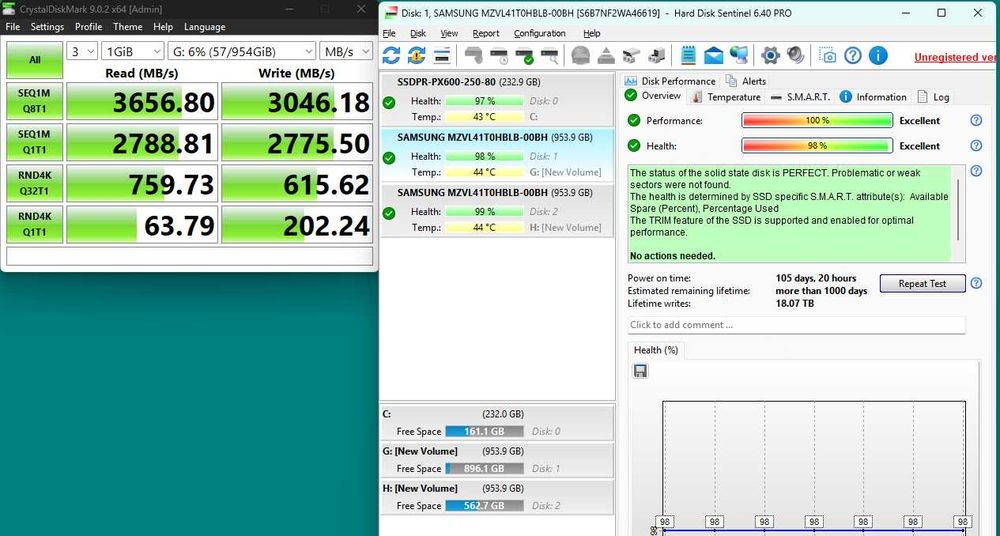This screenshot has width=1000, height=536.
Task: Click the CrystalDiskMark title bar app icon
Action: [9, 9]
